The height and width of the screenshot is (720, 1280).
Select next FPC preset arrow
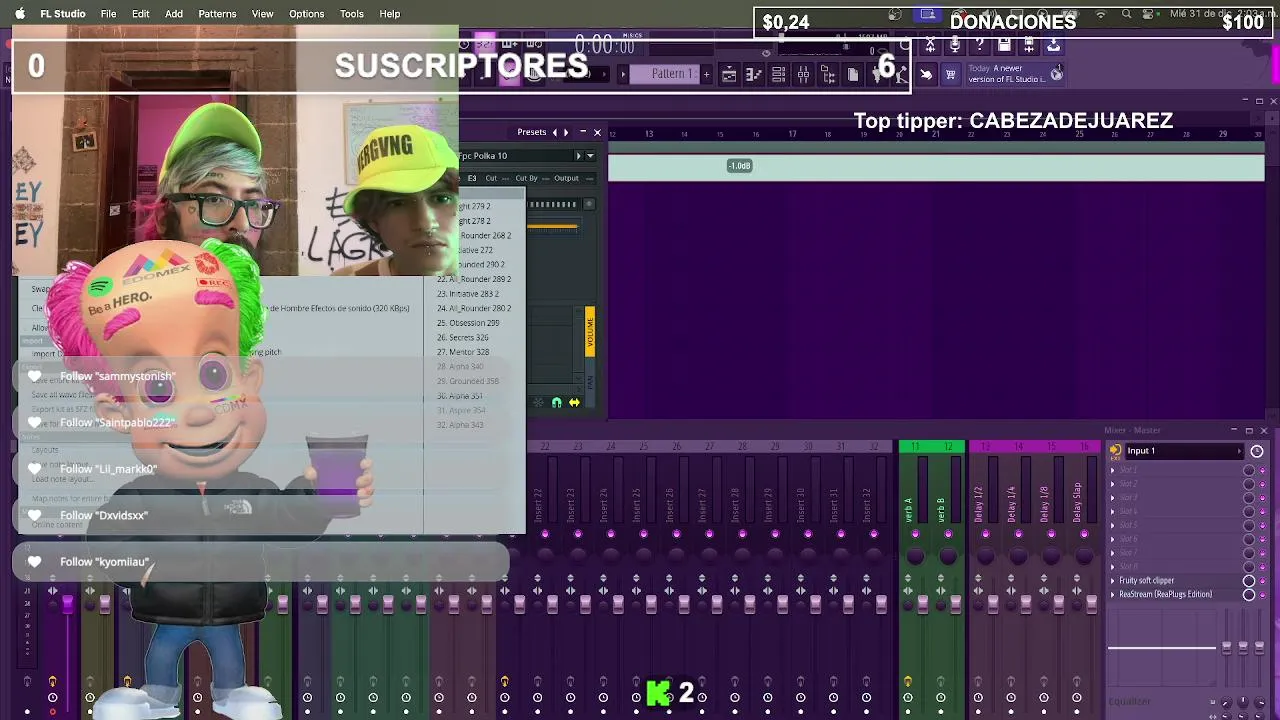click(x=566, y=132)
